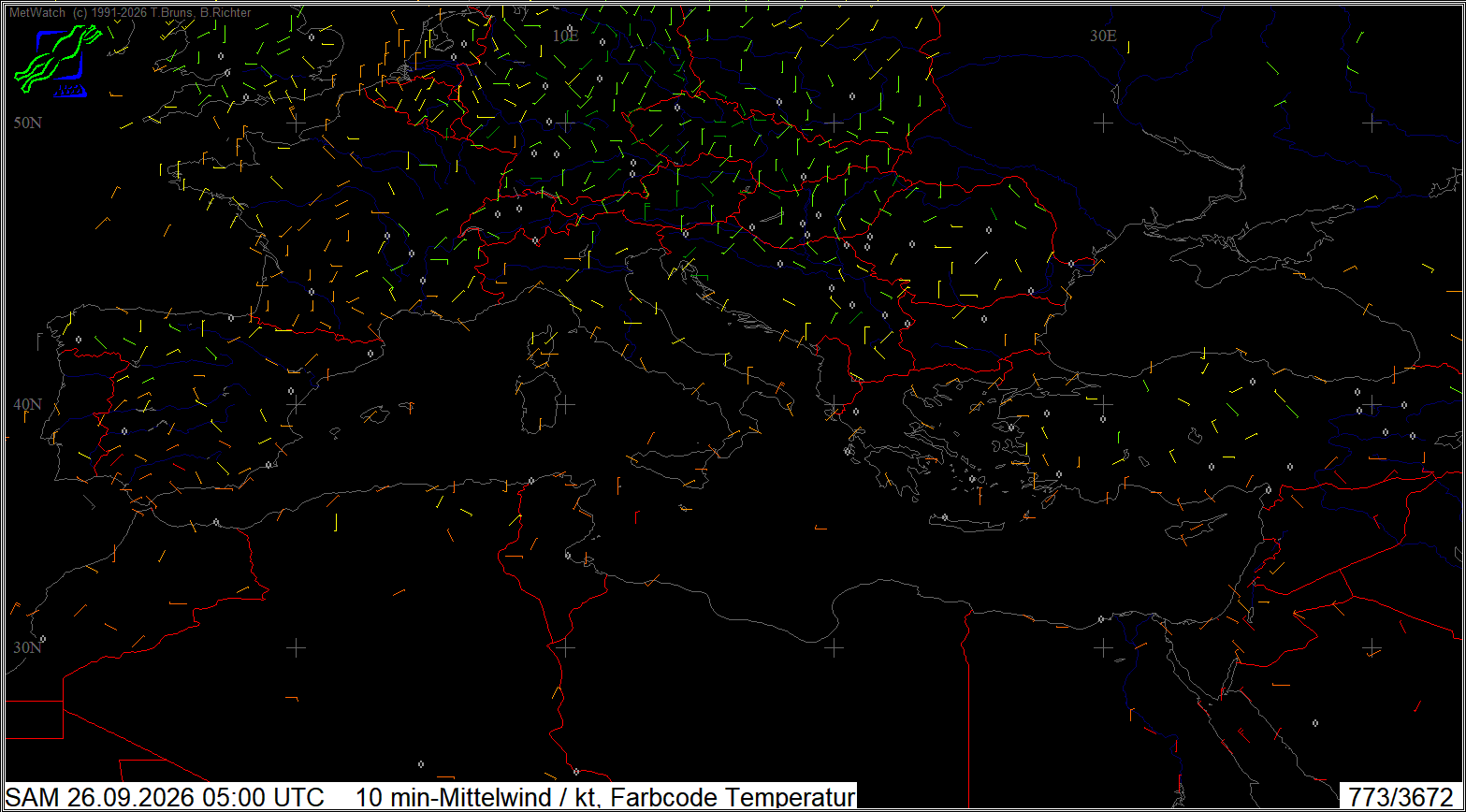
Task: Click the SAM 26.09.2026 05:00 UTC timestamp
Action: click(166, 797)
